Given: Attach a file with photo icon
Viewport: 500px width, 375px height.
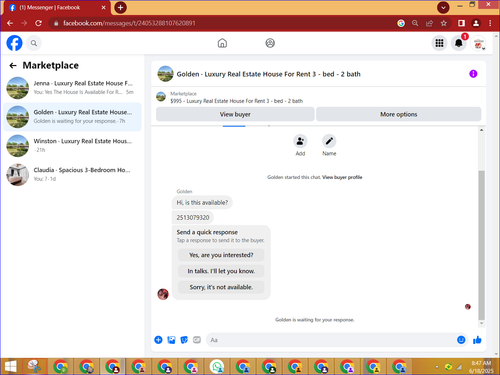Looking at the screenshot, I should 171,340.
